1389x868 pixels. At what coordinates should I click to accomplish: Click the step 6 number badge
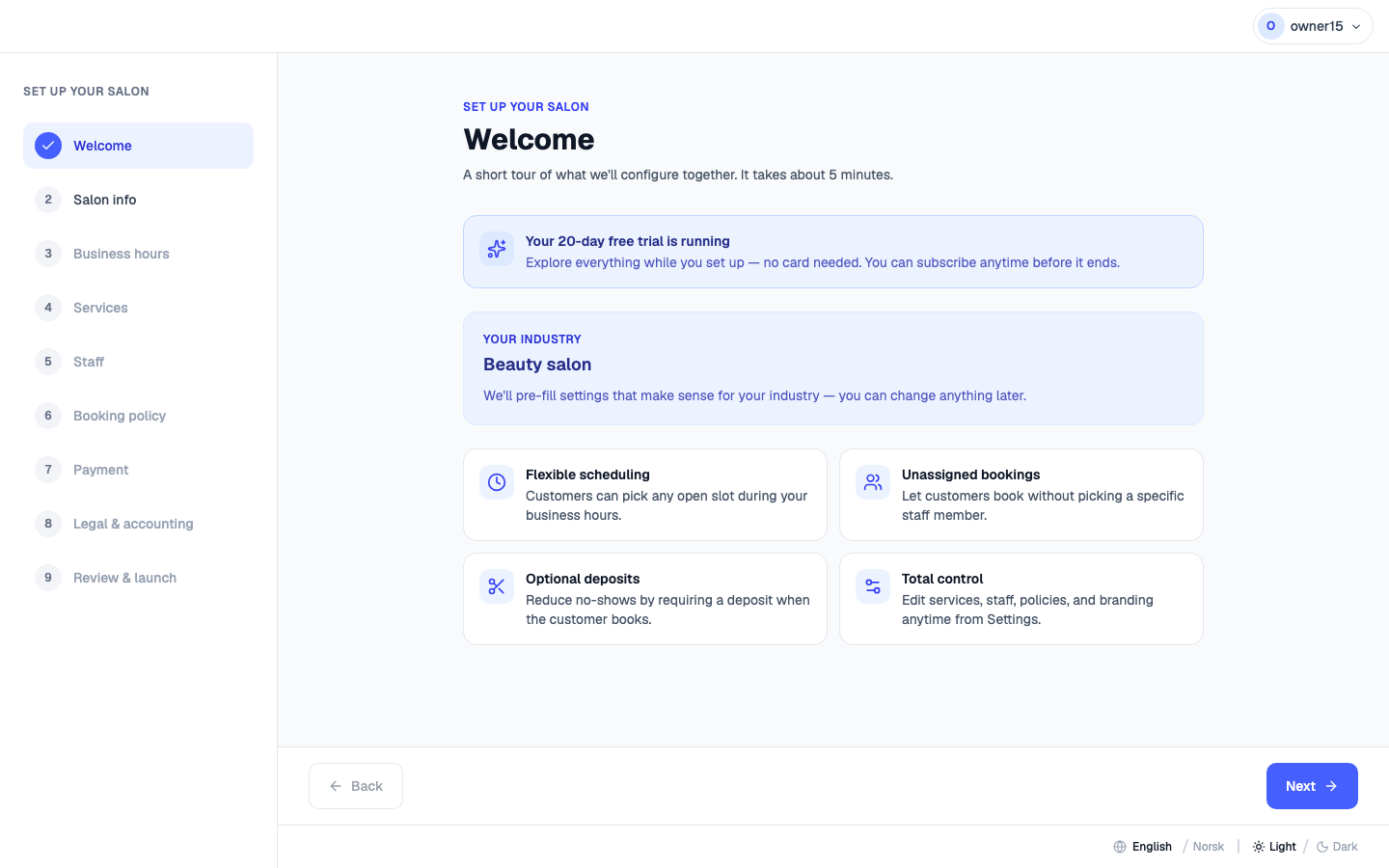coord(48,416)
